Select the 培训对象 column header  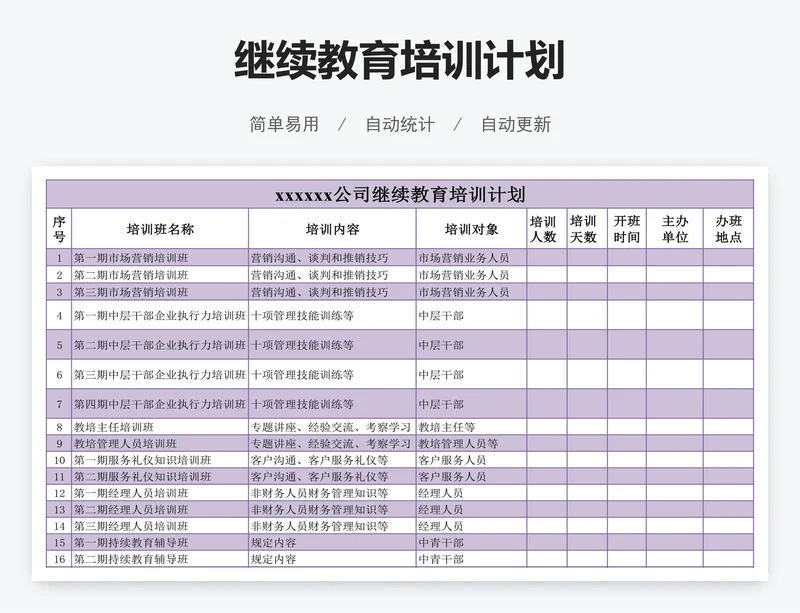tap(471, 229)
